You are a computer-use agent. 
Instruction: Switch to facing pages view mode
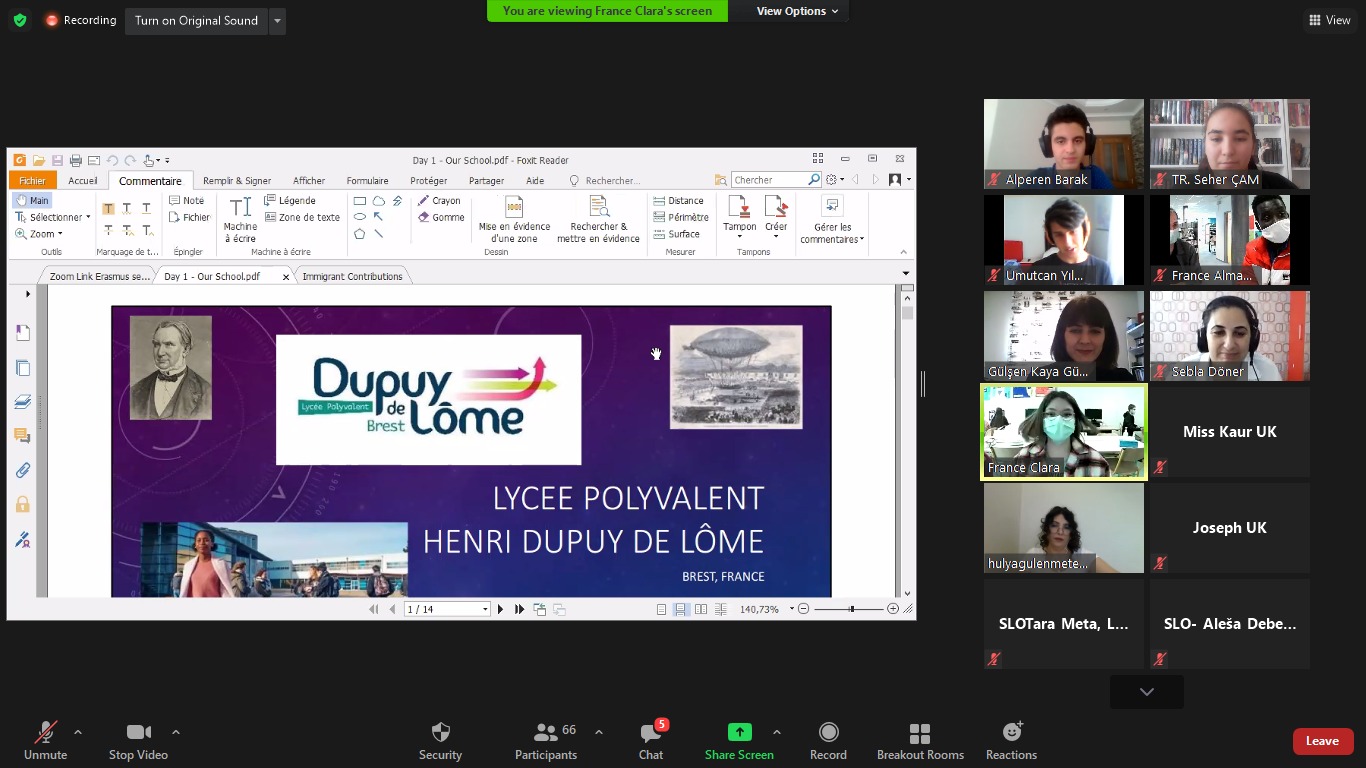click(x=701, y=609)
